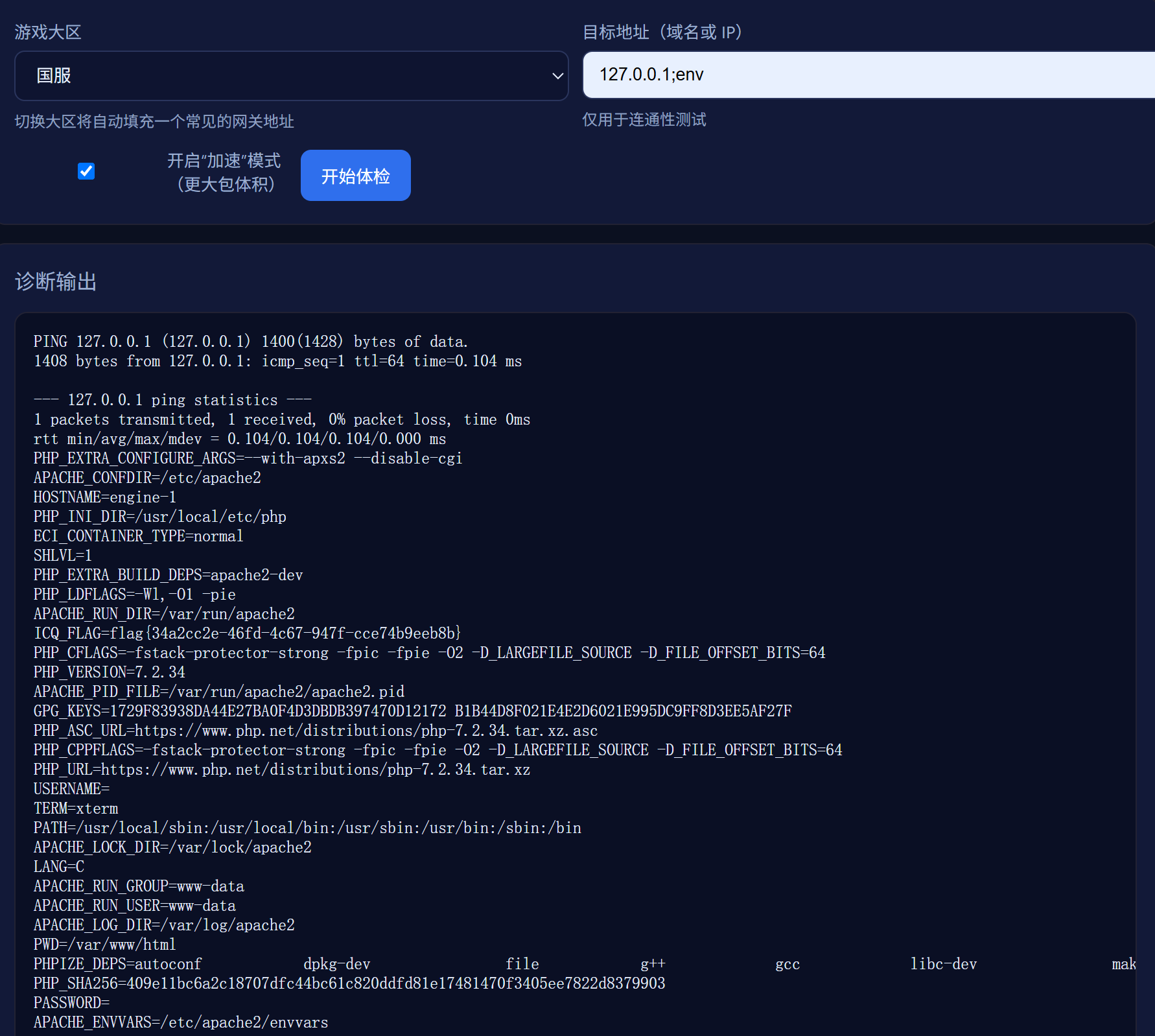Click the APACHE_ENVVARS line at the bottom

(180, 1022)
